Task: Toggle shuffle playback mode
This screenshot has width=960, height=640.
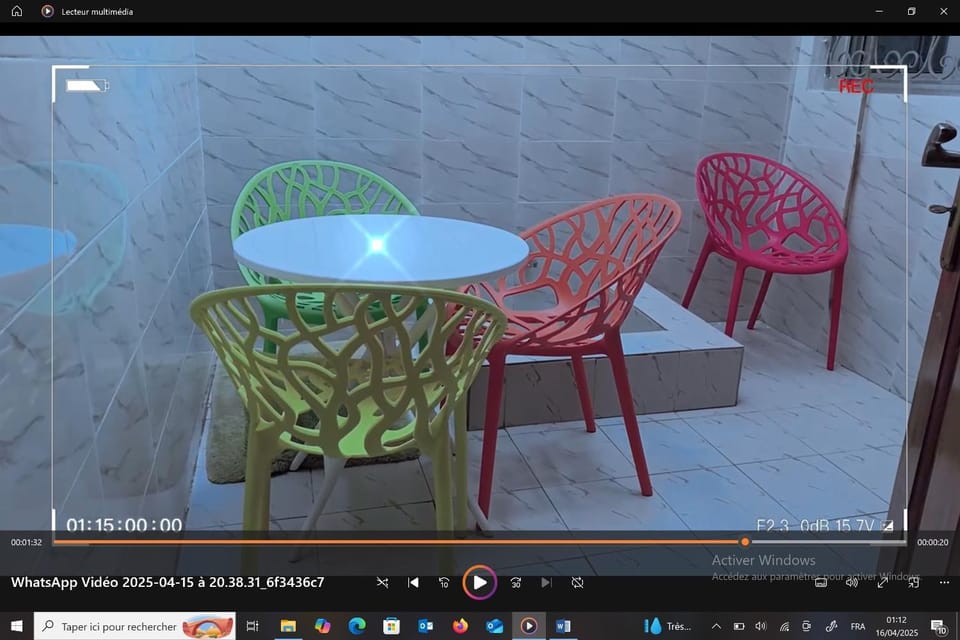Action: pos(383,582)
